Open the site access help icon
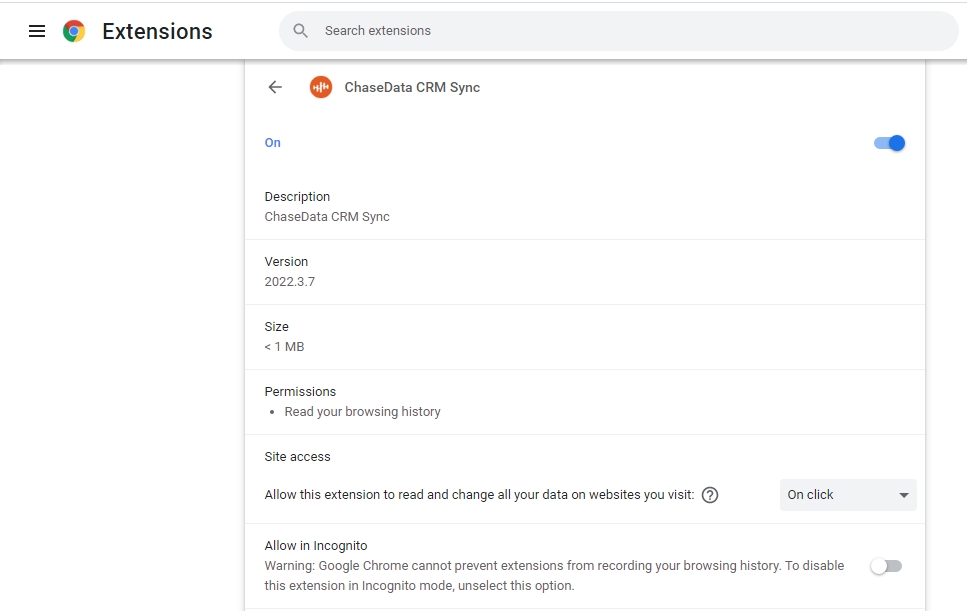 coord(710,495)
